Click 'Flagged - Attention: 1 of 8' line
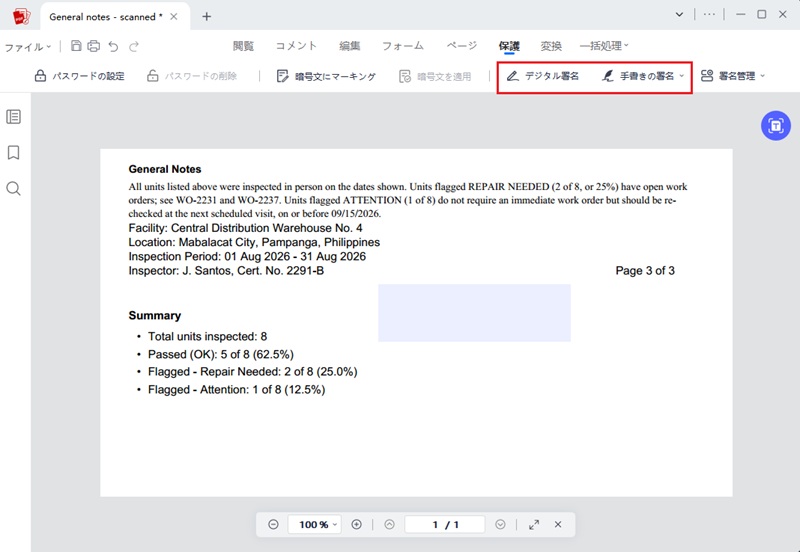Image resolution: width=800 pixels, height=552 pixels. tap(236, 389)
